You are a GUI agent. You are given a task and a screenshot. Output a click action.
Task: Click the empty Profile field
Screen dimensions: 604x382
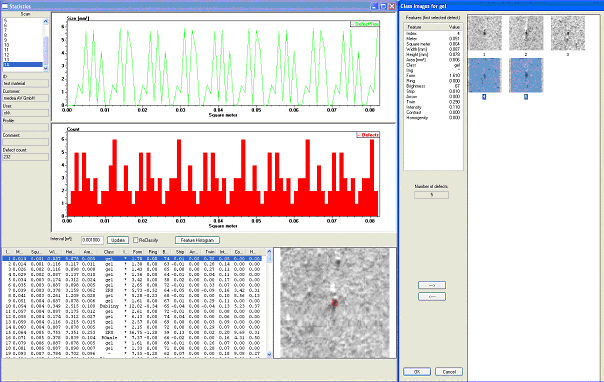tap(26, 127)
